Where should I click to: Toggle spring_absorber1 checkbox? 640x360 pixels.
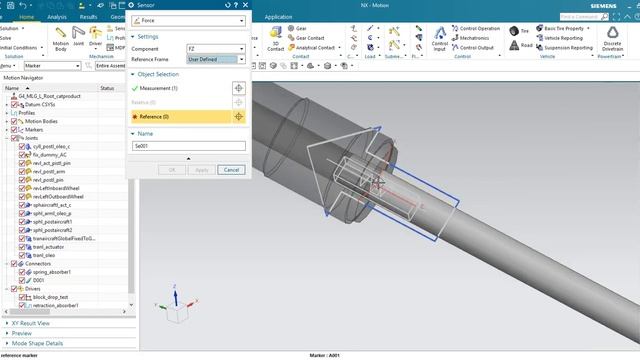tap(22, 272)
